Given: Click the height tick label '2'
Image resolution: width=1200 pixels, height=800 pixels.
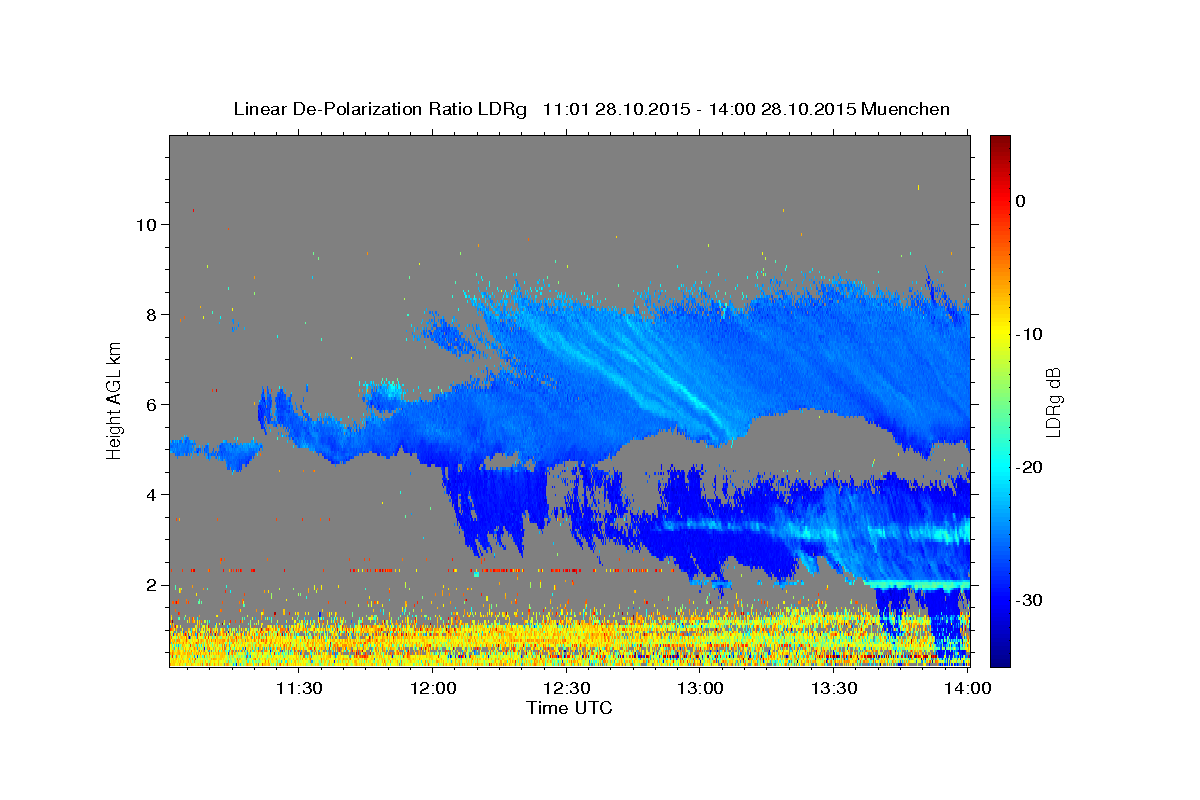Looking at the screenshot, I should coord(152,584).
